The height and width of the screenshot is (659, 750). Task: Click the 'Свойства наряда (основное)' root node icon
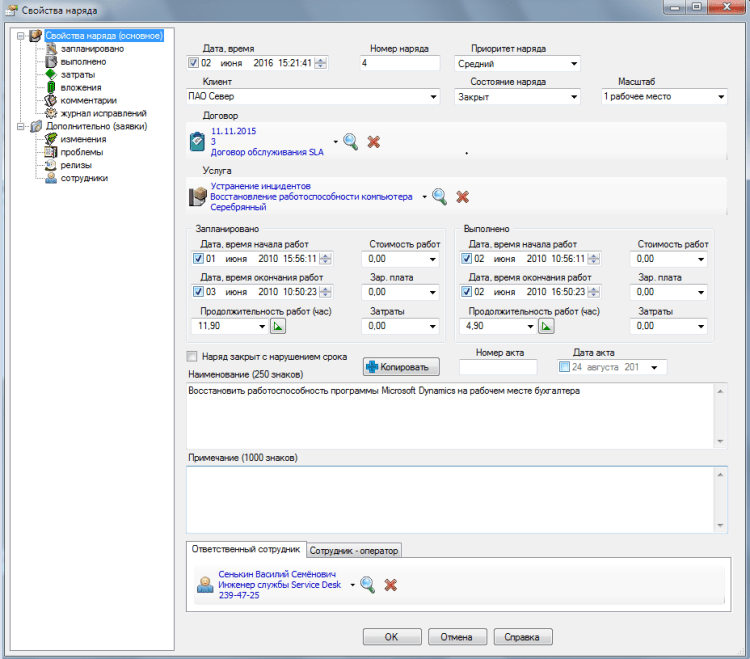click(x=36, y=35)
